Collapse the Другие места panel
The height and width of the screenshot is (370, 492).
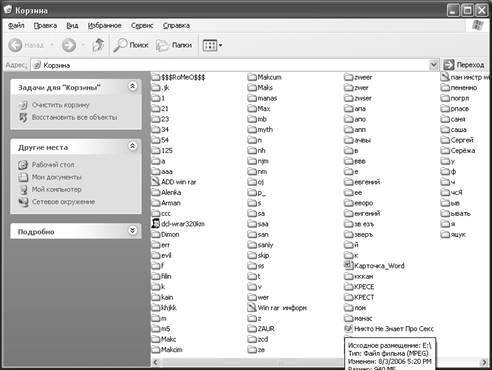pyautogui.click(x=132, y=146)
